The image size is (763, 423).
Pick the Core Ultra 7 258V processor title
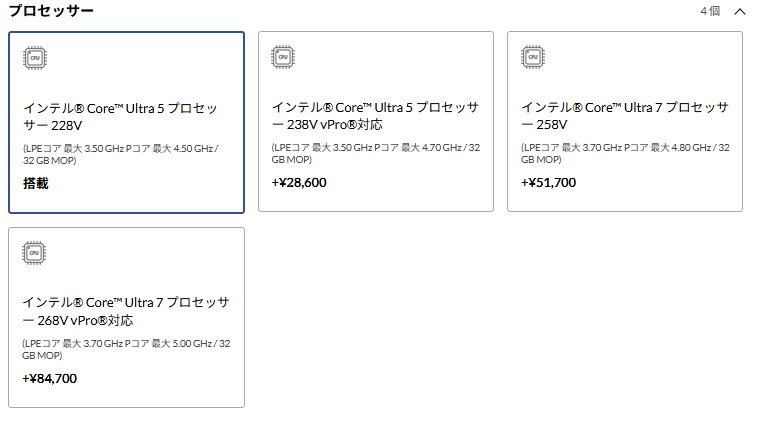pyautogui.click(x=624, y=116)
